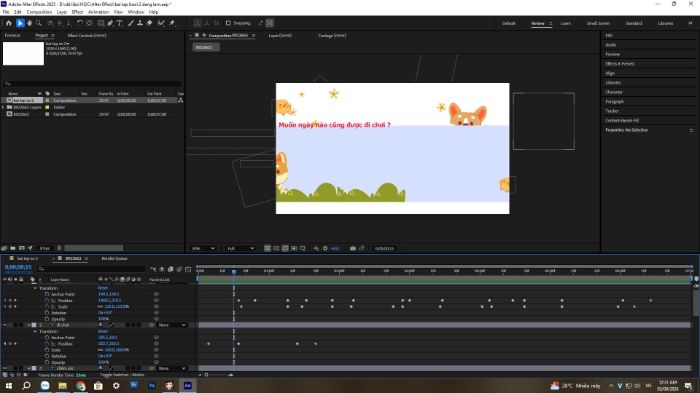
Task: Expand the Paragraph panel
Action: (614, 101)
